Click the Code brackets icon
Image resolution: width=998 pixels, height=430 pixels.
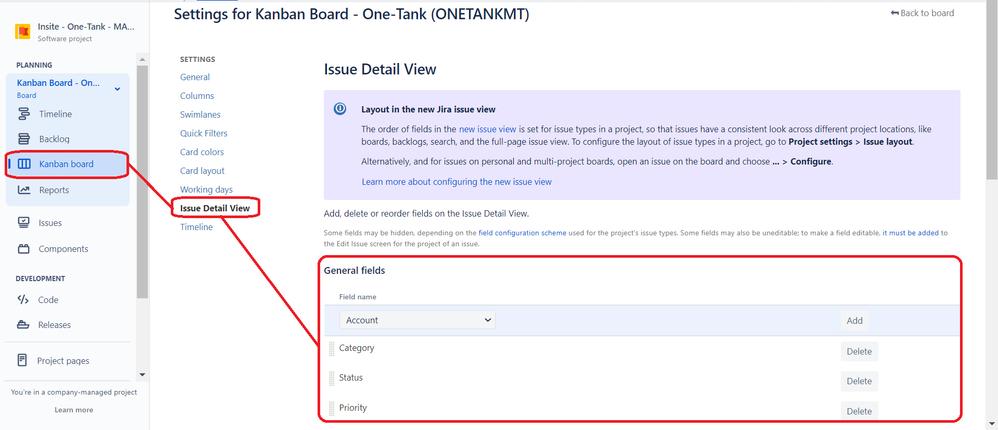click(x=24, y=300)
